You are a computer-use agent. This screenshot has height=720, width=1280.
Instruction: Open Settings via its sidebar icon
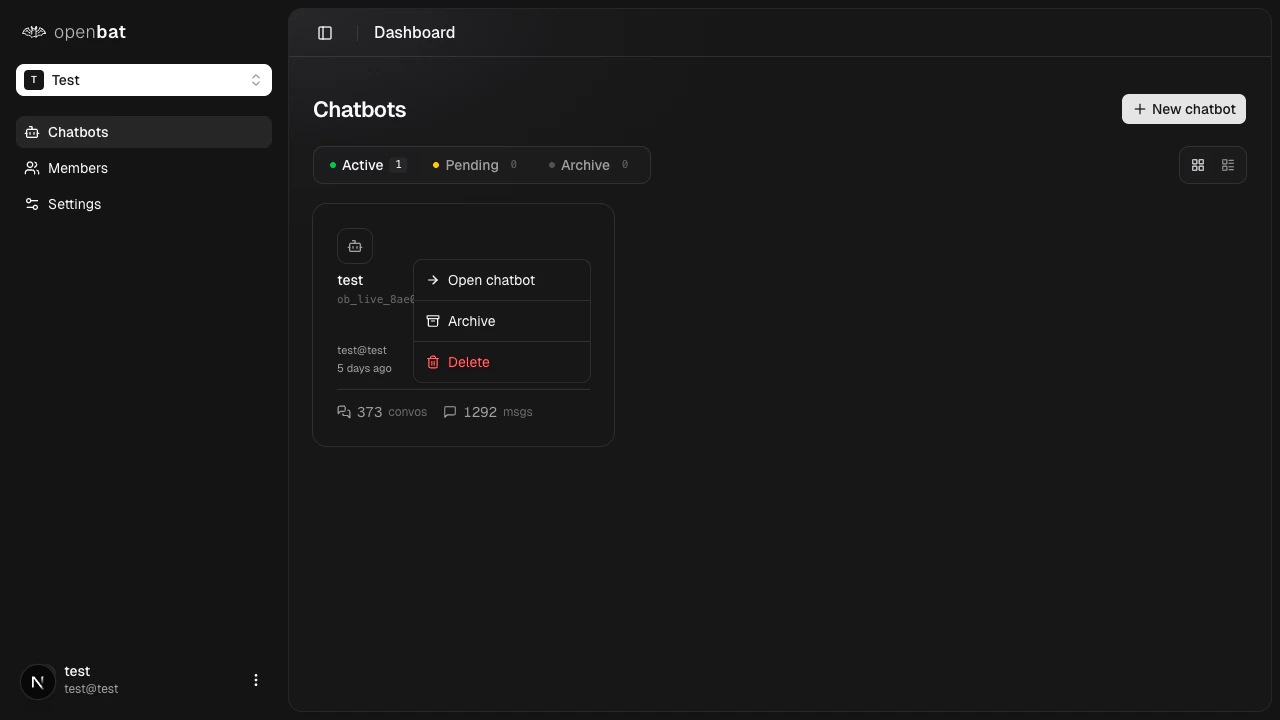pyautogui.click(x=31, y=204)
